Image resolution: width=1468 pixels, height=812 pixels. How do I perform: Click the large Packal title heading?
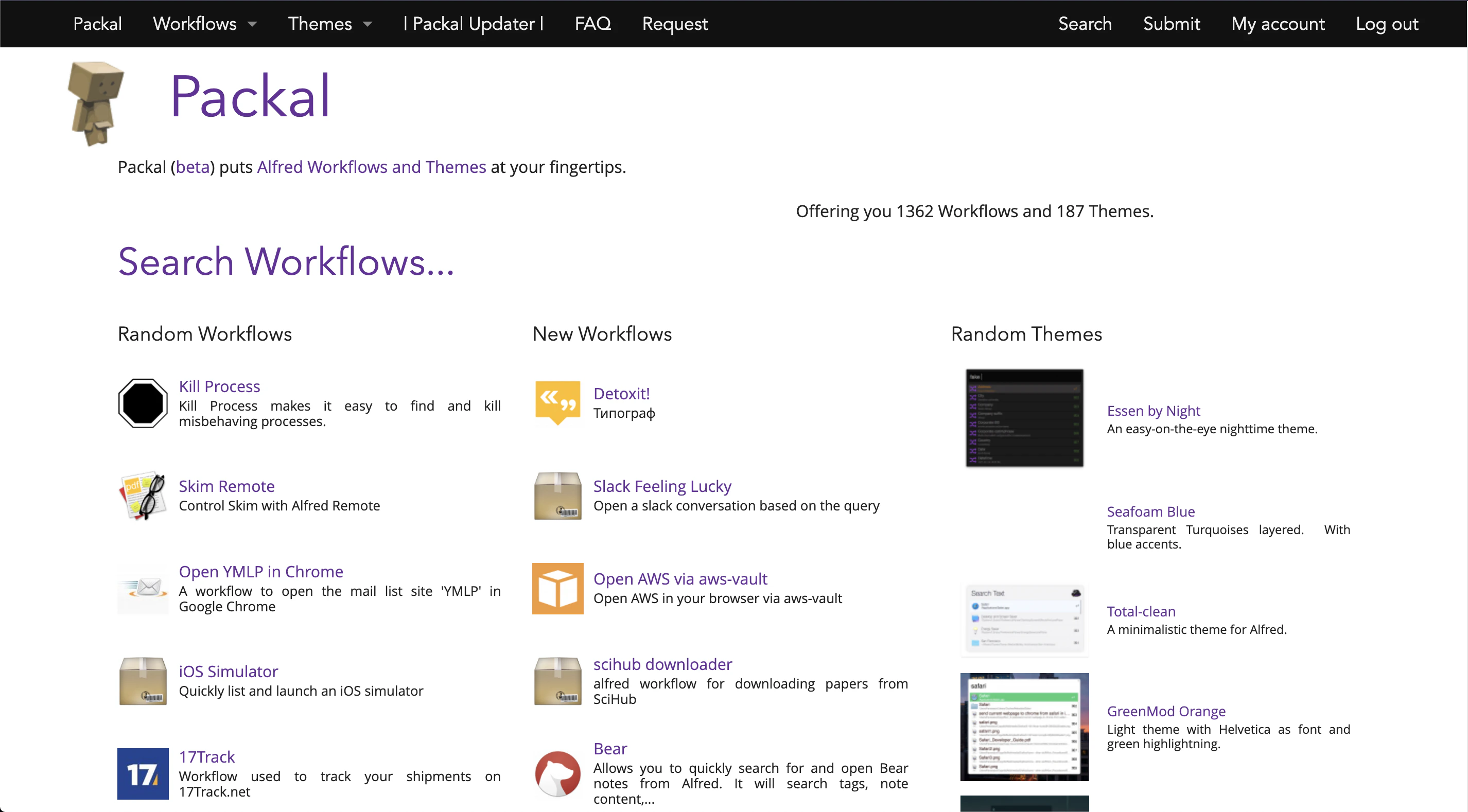pos(250,96)
